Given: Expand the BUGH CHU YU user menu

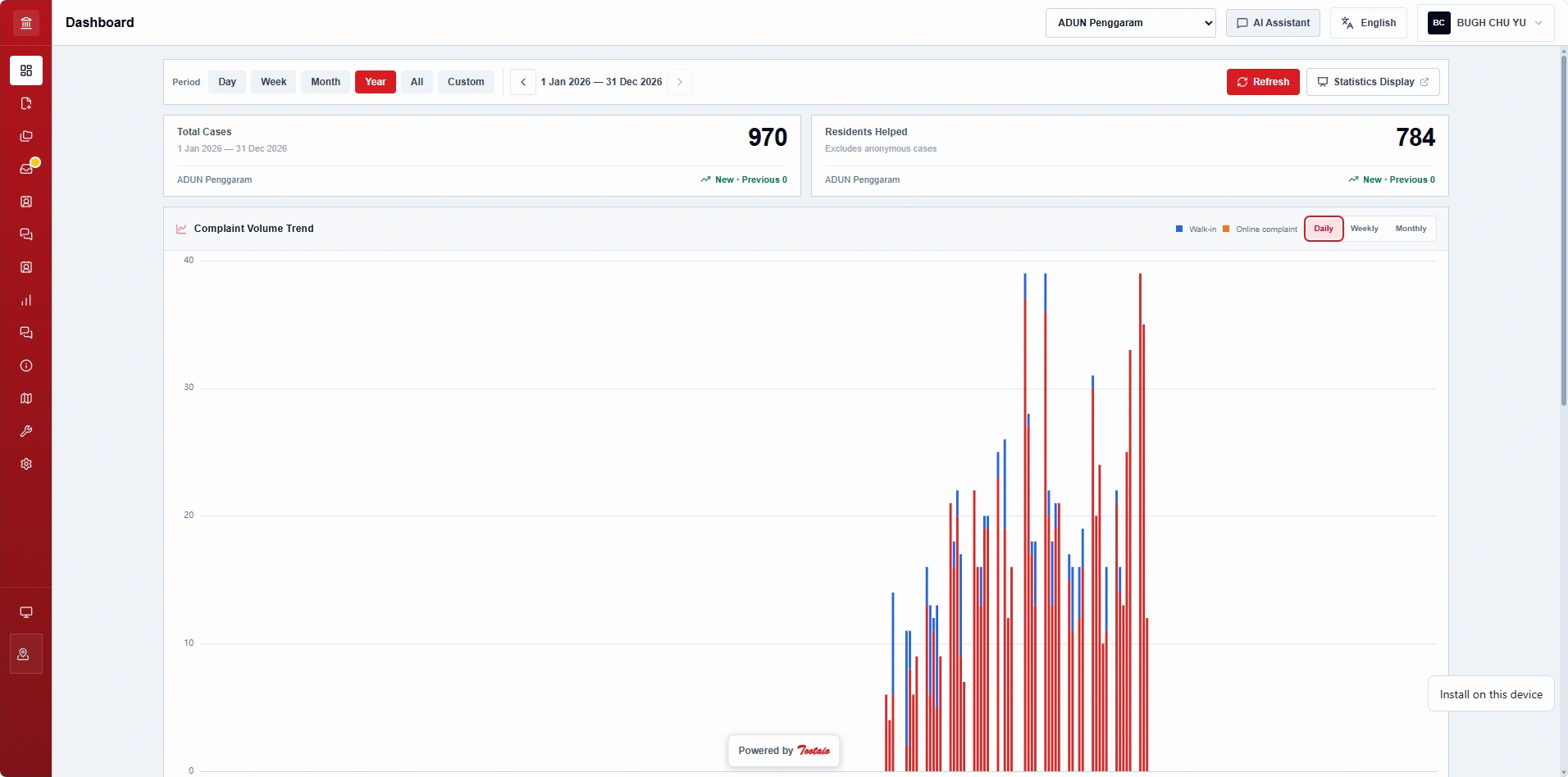Looking at the screenshot, I should [1484, 23].
